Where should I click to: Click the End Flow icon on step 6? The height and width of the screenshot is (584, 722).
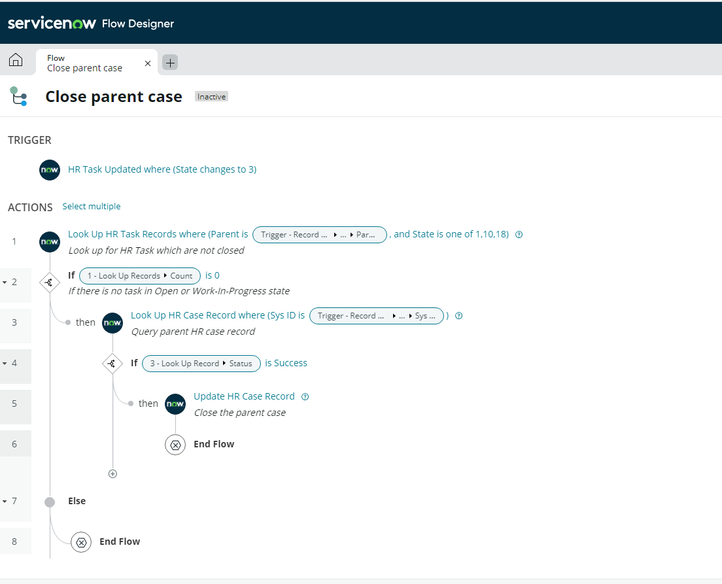point(175,445)
